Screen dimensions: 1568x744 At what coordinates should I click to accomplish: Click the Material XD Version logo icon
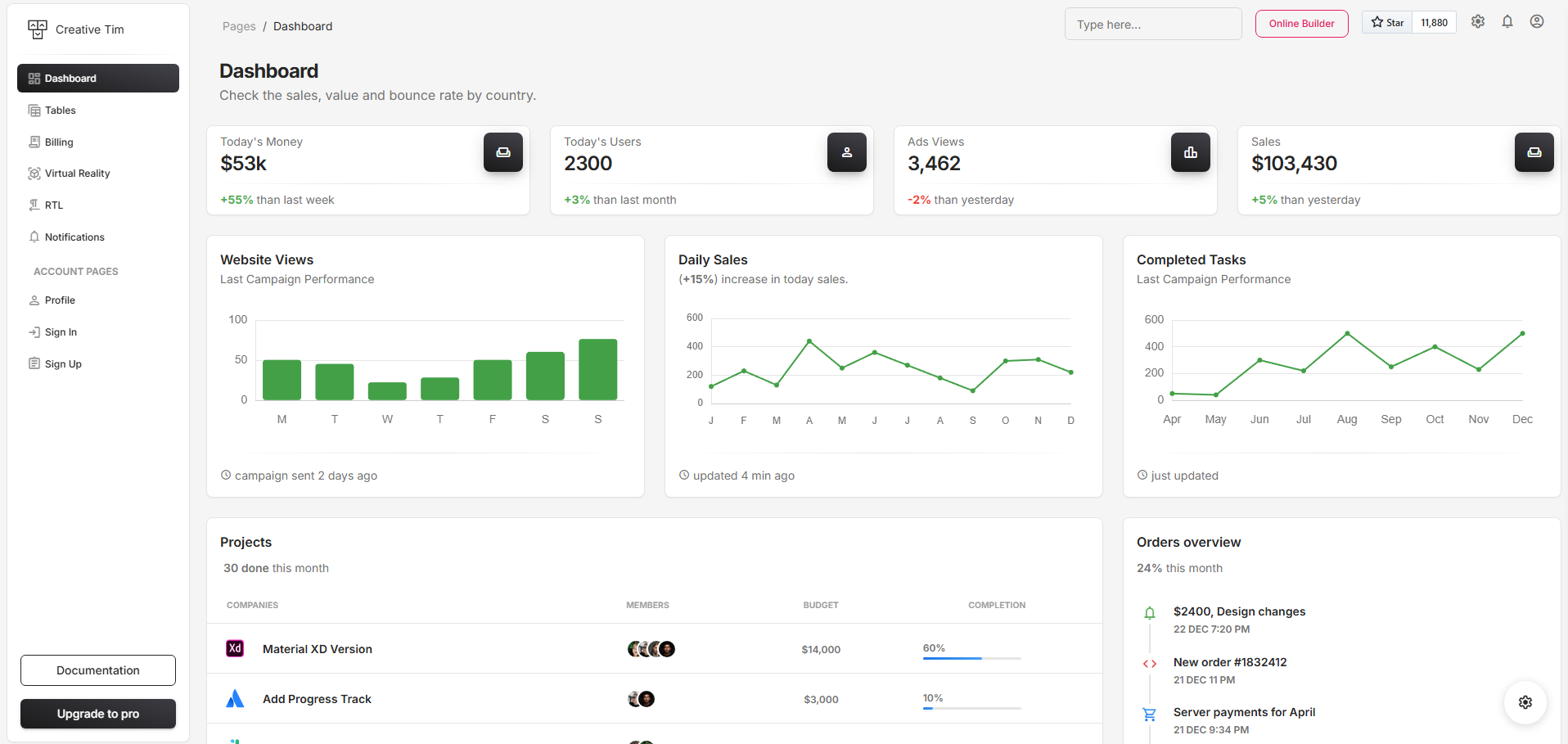(x=235, y=648)
